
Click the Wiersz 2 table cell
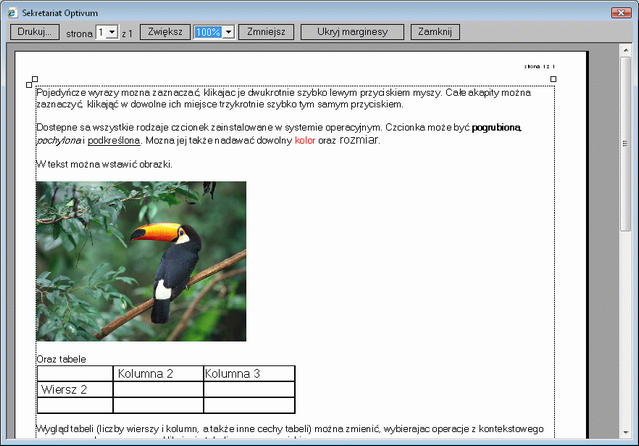click(75, 389)
